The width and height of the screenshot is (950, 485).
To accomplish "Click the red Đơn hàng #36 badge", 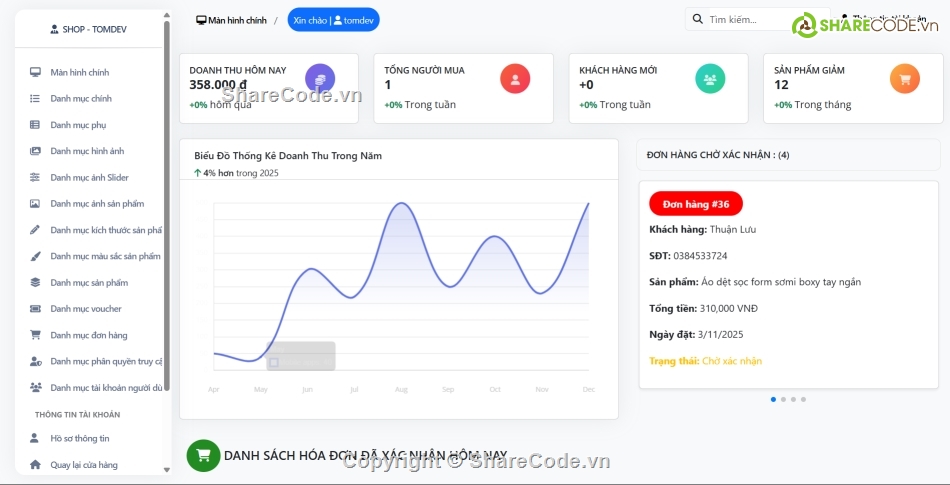I will point(696,204).
